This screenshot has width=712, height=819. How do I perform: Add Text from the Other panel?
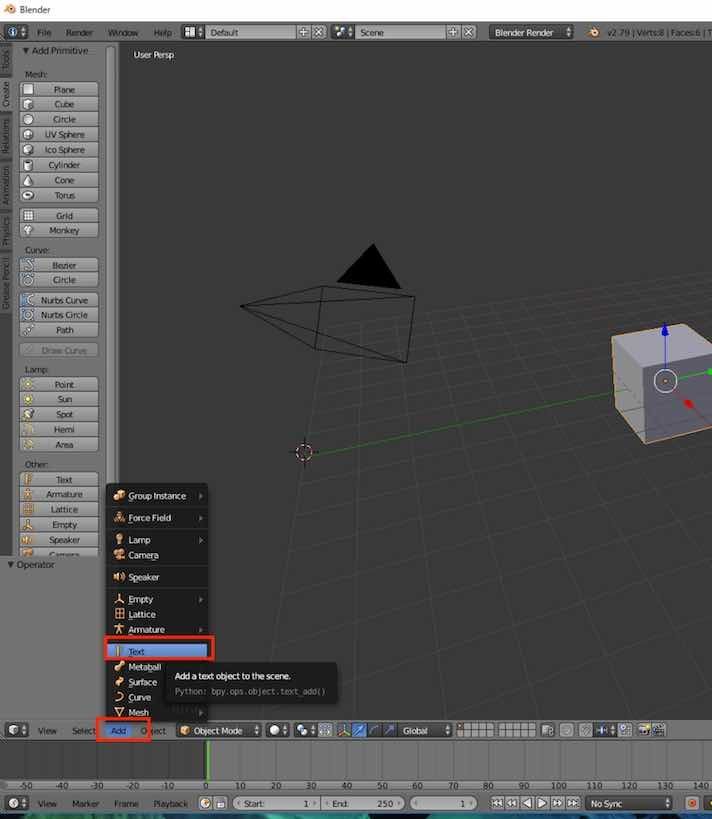(x=59, y=479)
